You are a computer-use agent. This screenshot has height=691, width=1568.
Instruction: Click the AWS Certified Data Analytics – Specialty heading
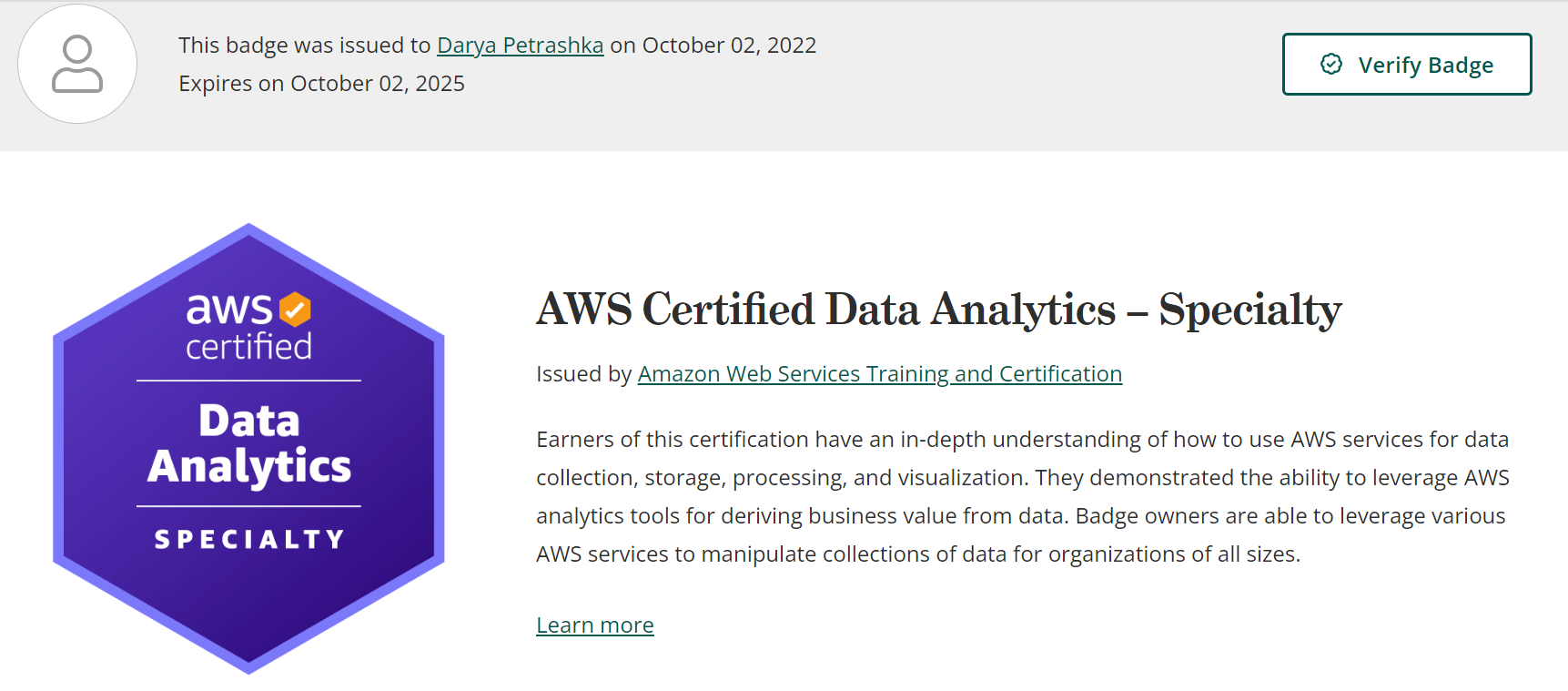[939, 310]
